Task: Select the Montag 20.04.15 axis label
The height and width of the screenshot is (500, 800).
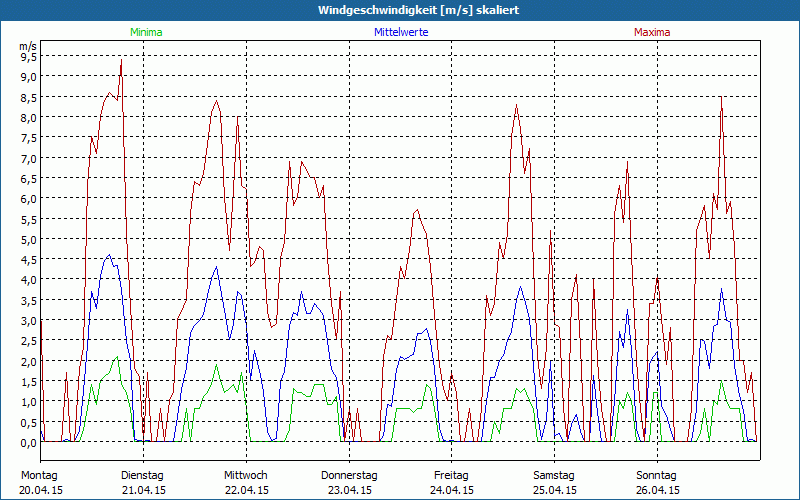Action: click(41, 483)
